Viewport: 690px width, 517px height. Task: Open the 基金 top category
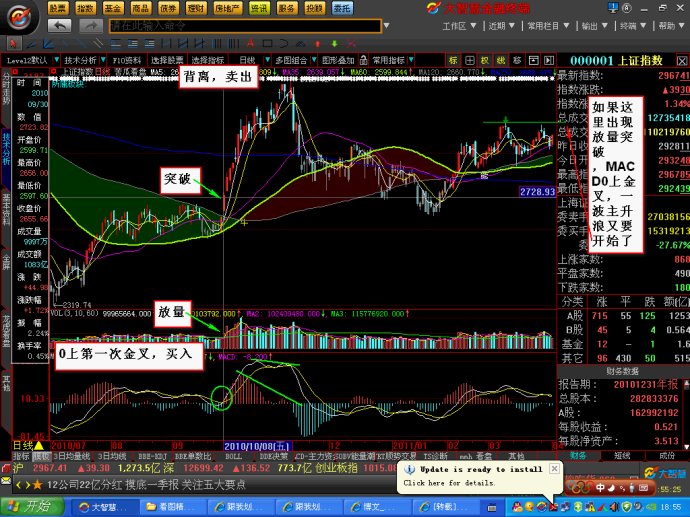tap(113, 8)
